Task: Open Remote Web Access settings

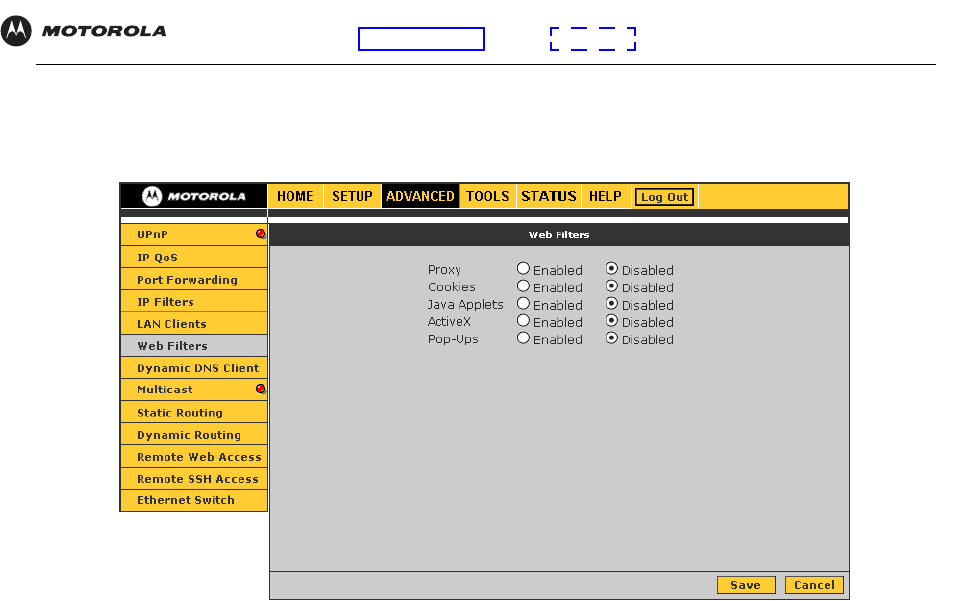Action: point(194,456)
